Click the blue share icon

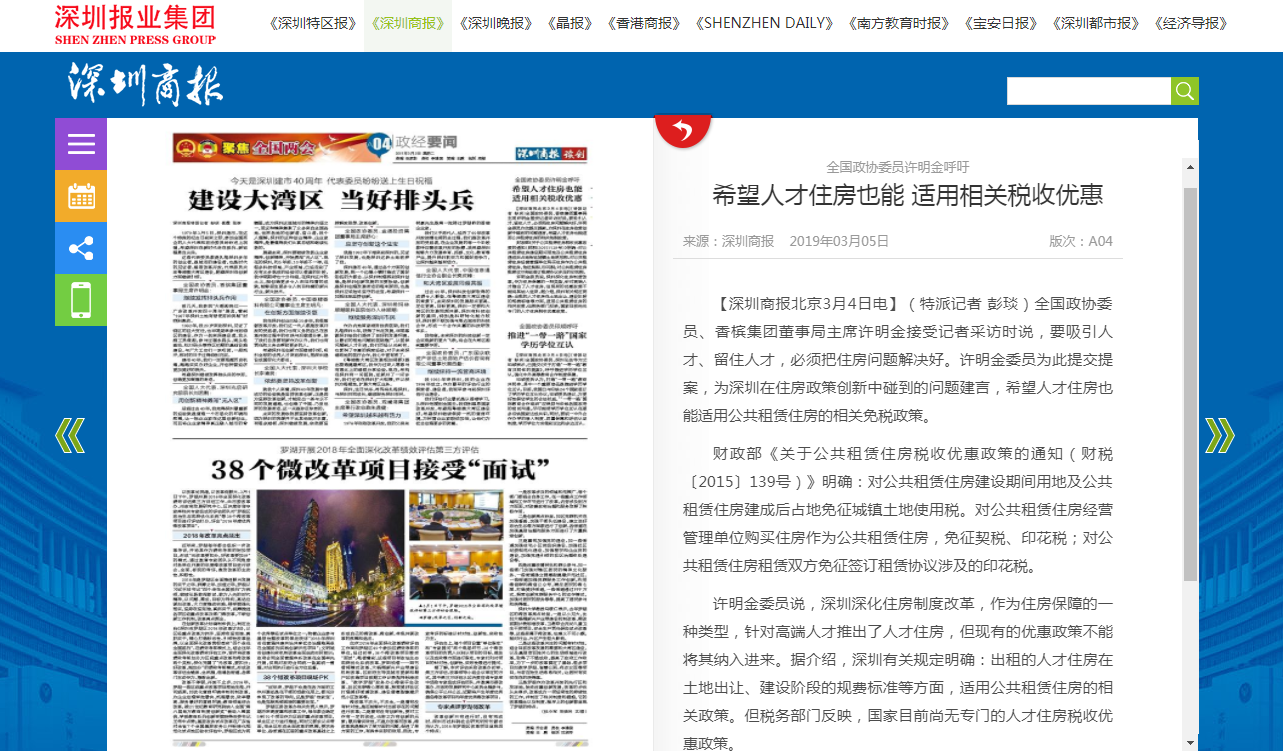tap(81, 248)
